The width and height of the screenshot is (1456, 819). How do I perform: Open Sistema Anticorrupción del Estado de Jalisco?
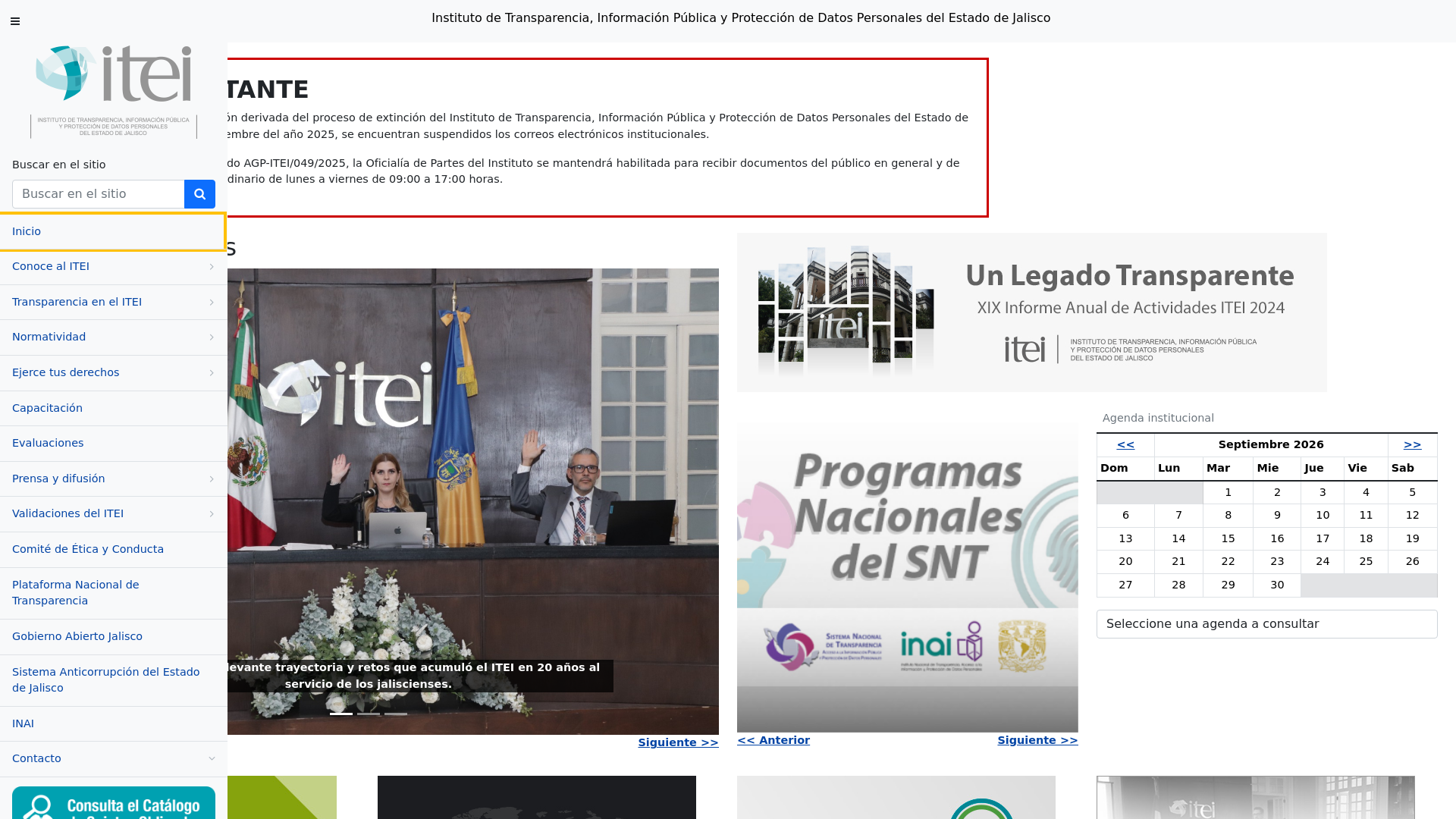(x=114, y=680)
